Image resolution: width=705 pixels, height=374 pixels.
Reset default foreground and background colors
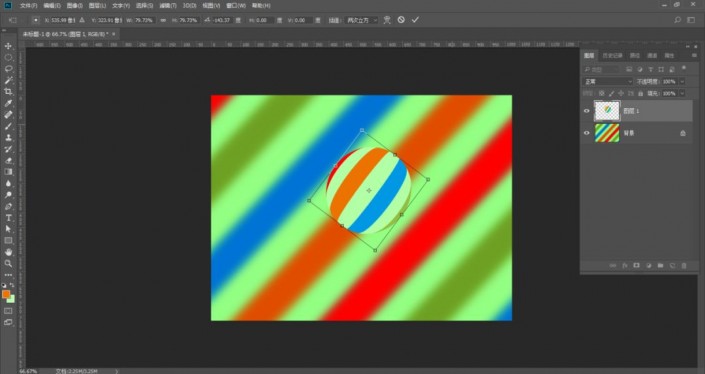pyautogui.click(x=4, y=285)
